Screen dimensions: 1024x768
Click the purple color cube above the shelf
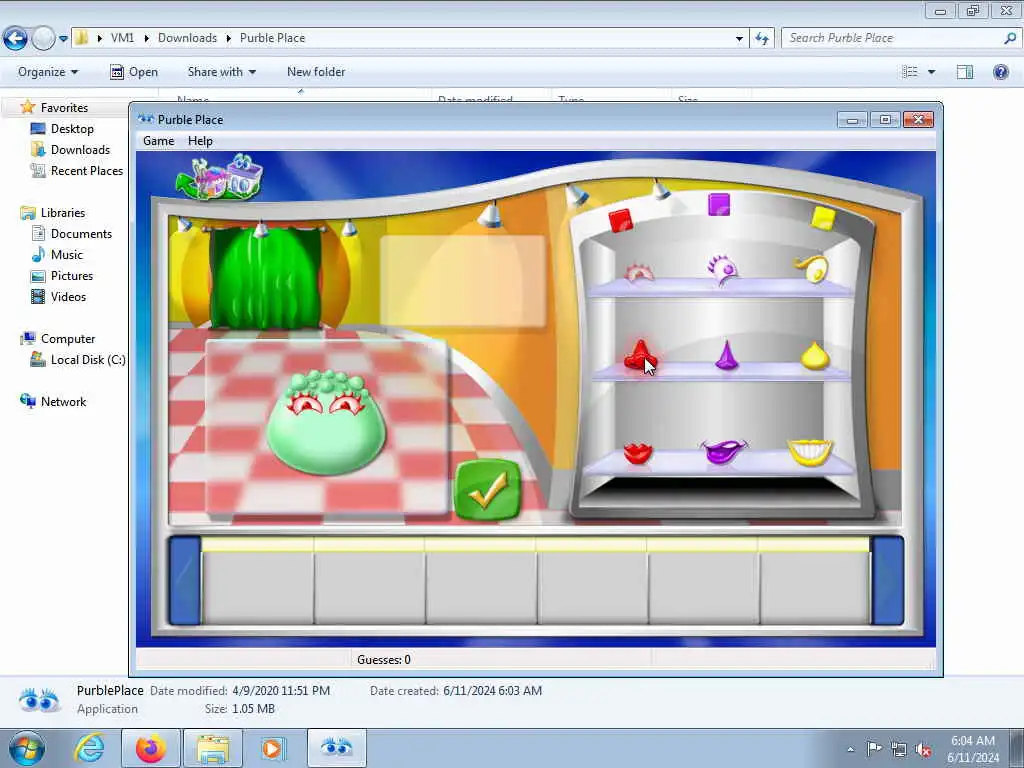pos(719,204)
